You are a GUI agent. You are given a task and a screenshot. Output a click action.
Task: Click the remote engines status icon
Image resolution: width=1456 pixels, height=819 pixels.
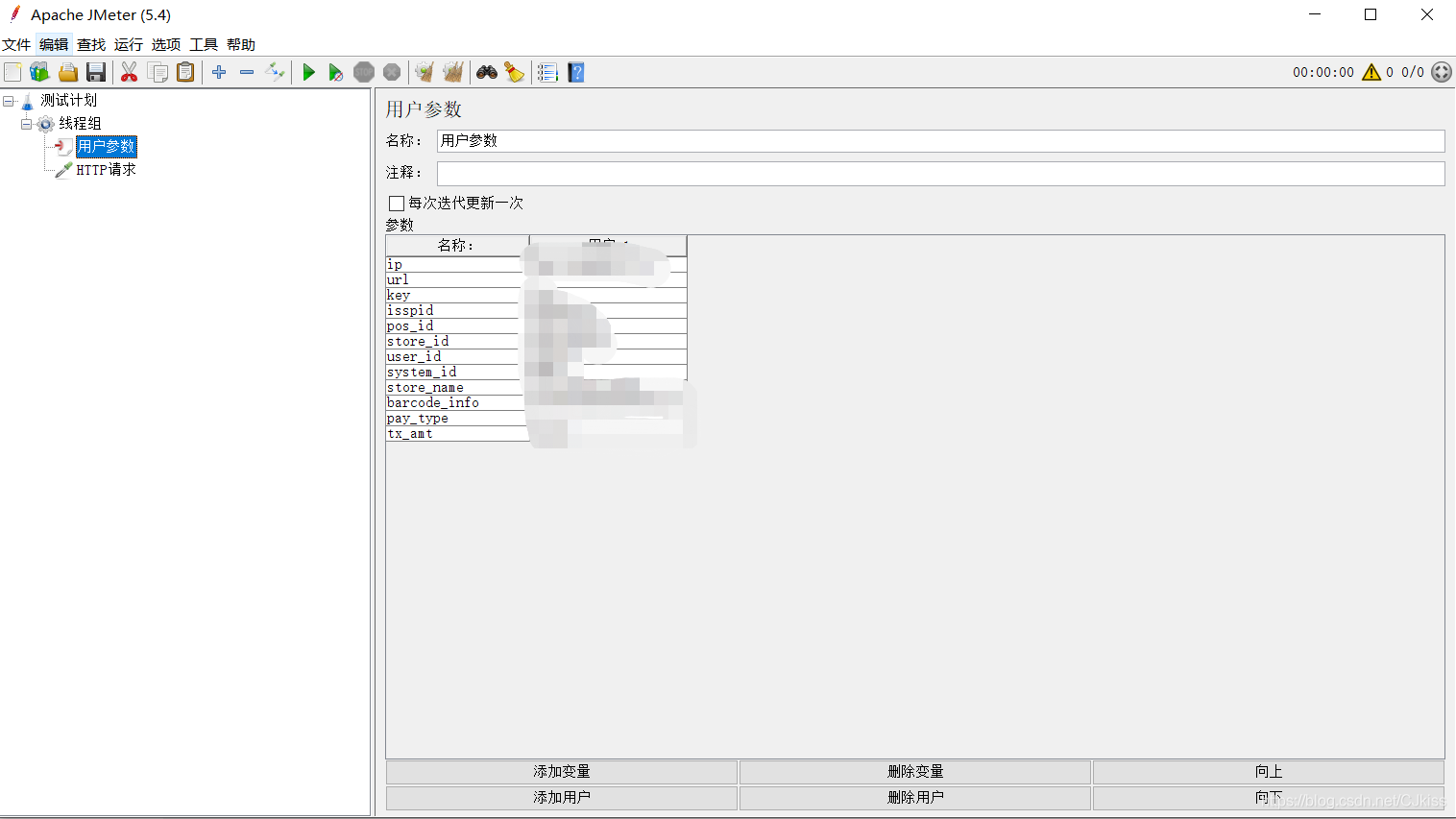click(x=1442, y=72)
